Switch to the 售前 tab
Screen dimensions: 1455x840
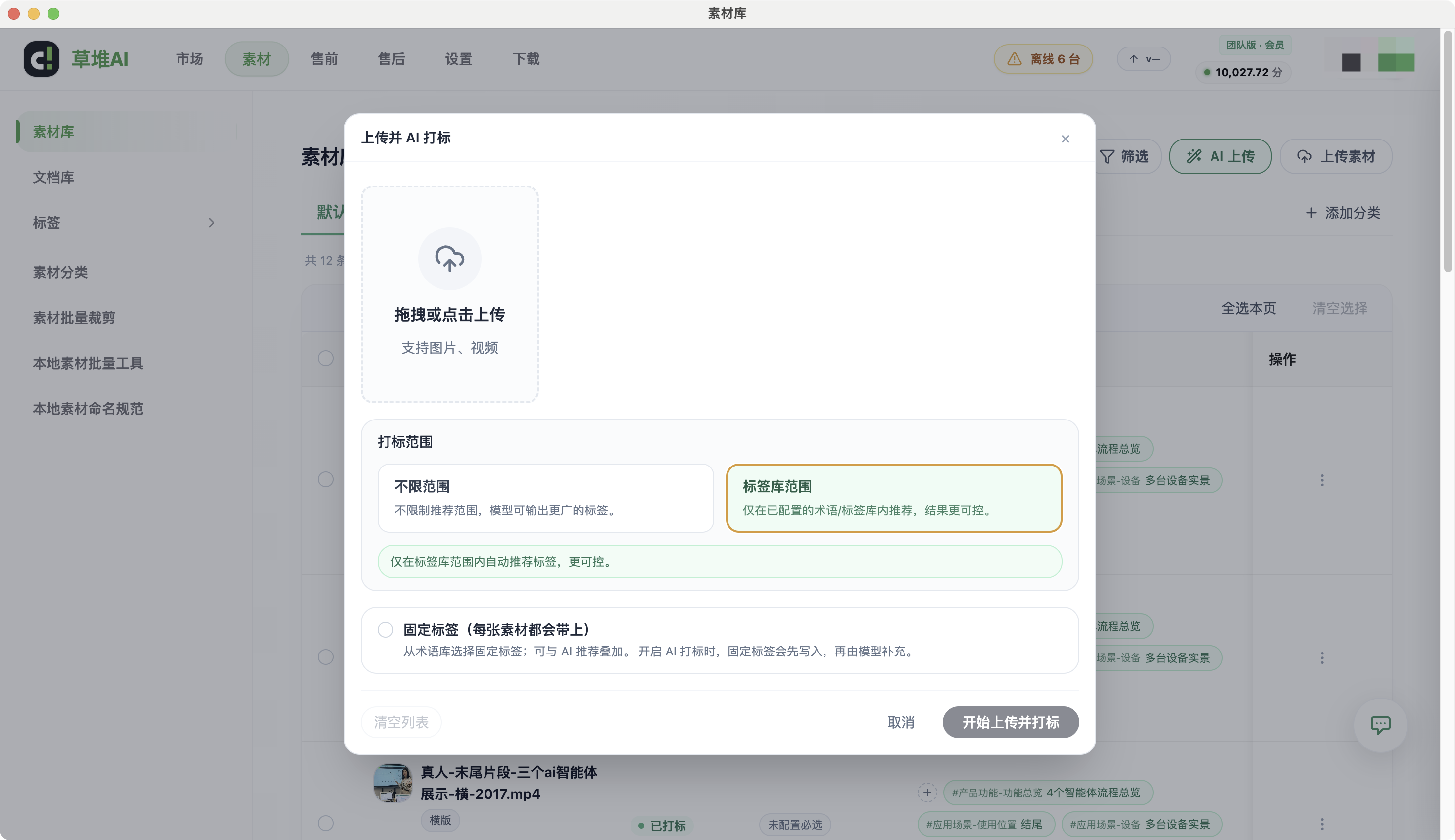click(324, 59)
